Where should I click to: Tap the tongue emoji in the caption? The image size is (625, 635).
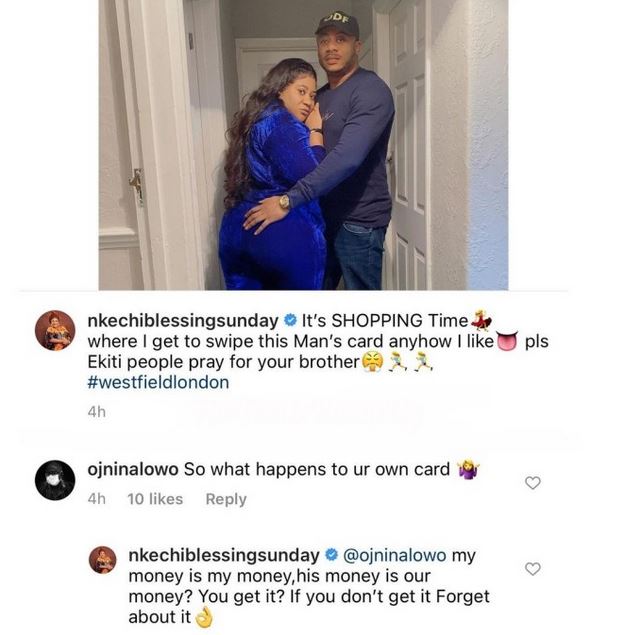point(505,343)
